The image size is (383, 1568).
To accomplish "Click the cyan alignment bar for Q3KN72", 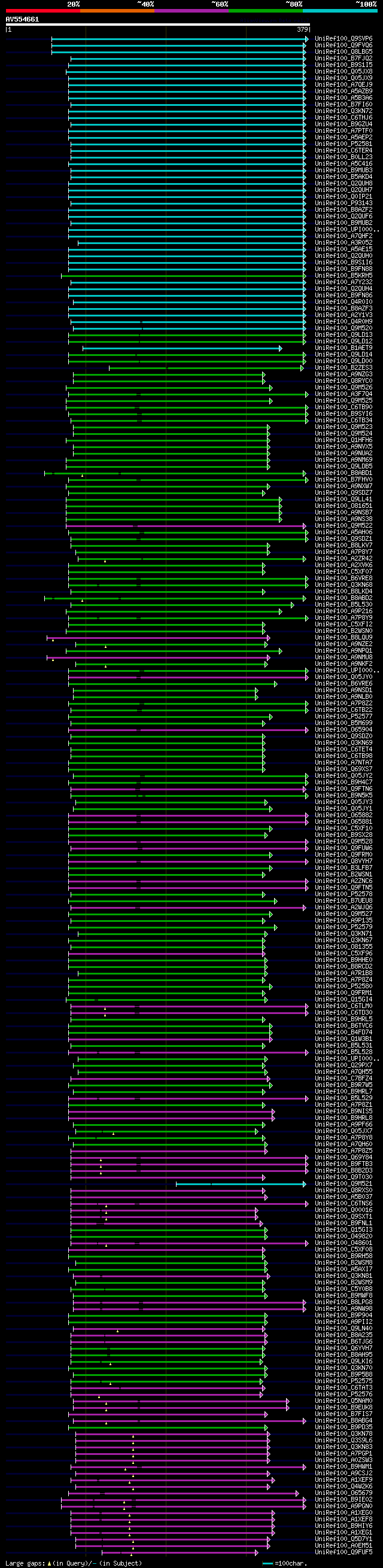I will [x=187, y=111].
